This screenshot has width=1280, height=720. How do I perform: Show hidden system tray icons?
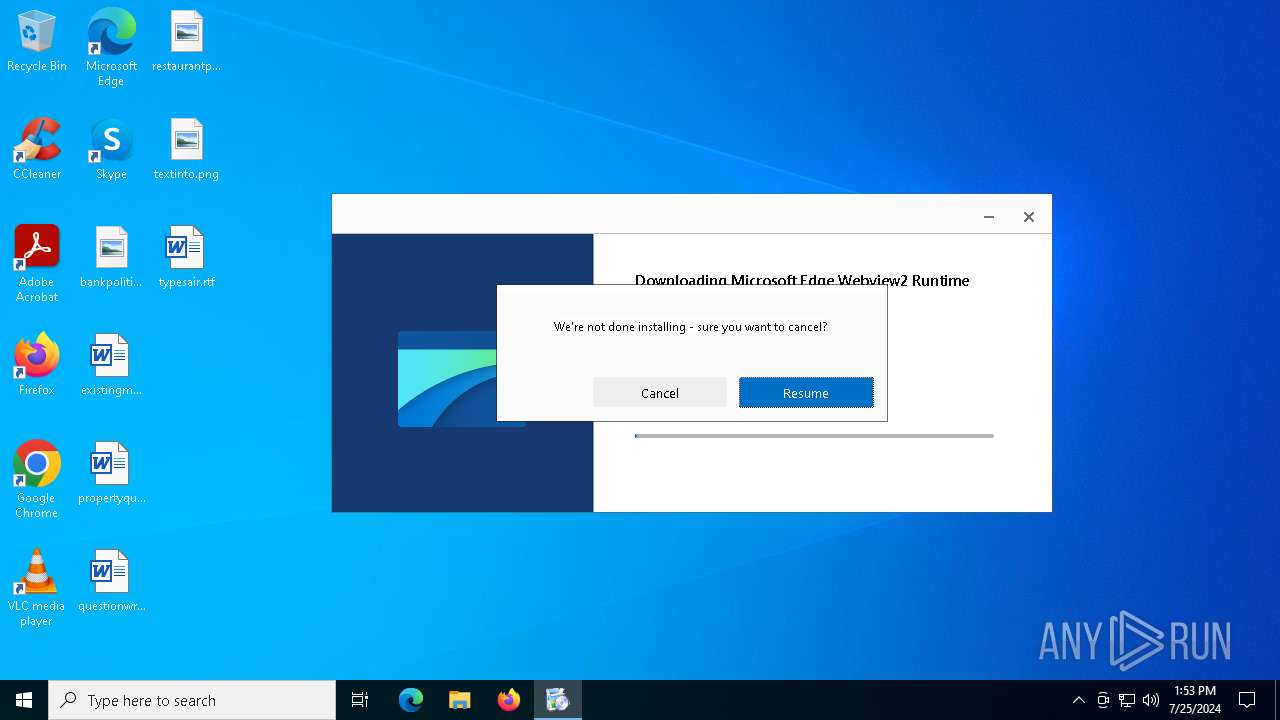[x=1078, y=700]
